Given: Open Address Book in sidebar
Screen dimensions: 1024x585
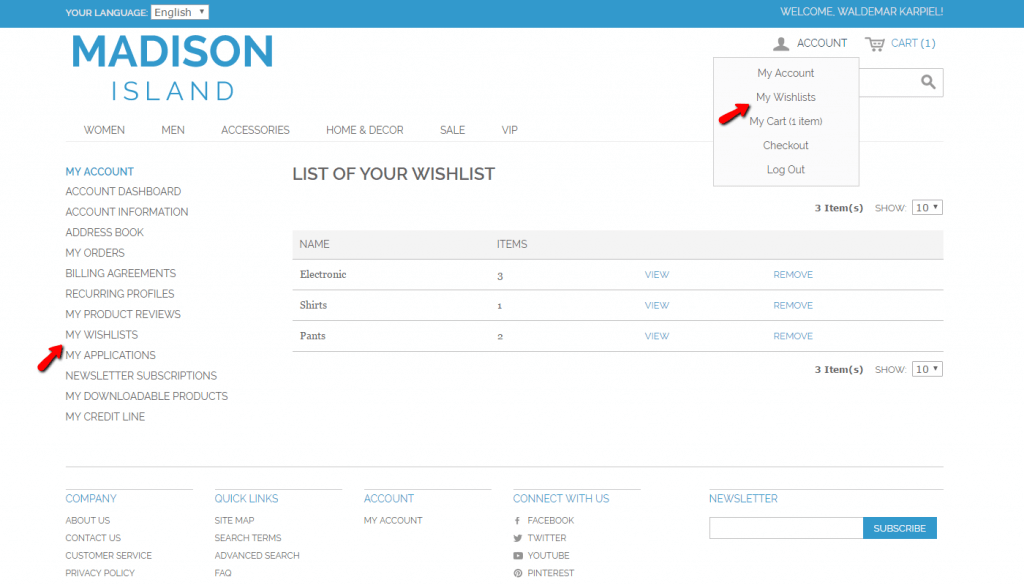Looking at the screenshot, I should 104,233.
